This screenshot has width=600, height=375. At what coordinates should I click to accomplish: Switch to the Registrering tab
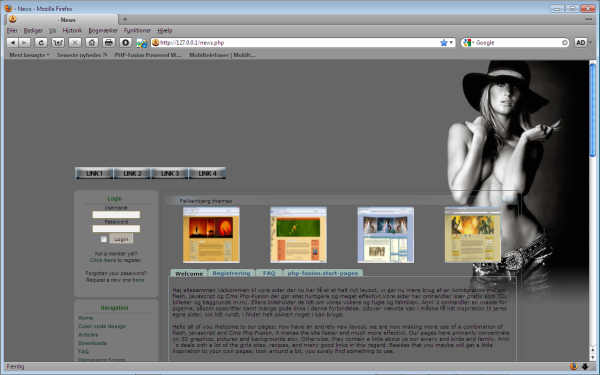tap(231, 273)
